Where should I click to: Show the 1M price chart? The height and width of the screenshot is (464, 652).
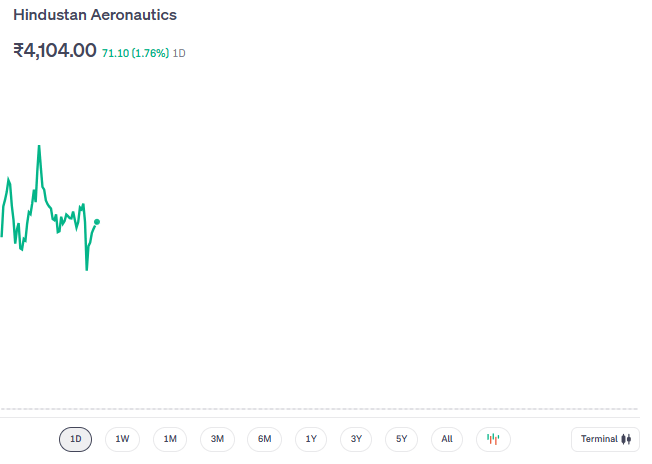[170, 439]
